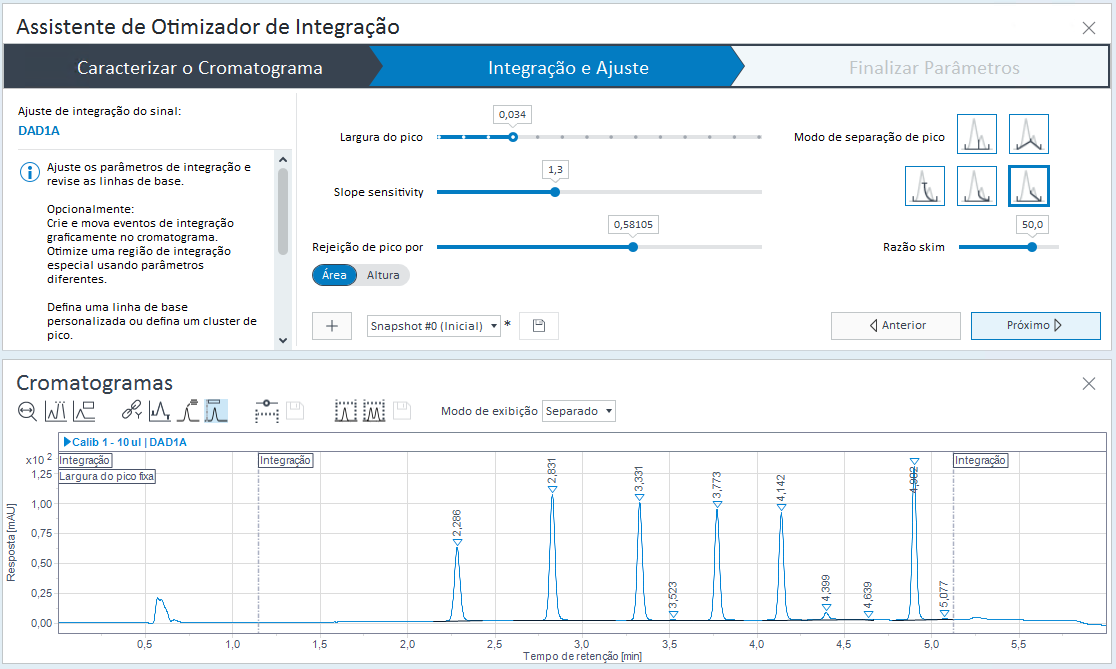Click the chromatogram legend display icon
Image resolution: width=1116 pixels, height=669 pixels.
point(84,411)
